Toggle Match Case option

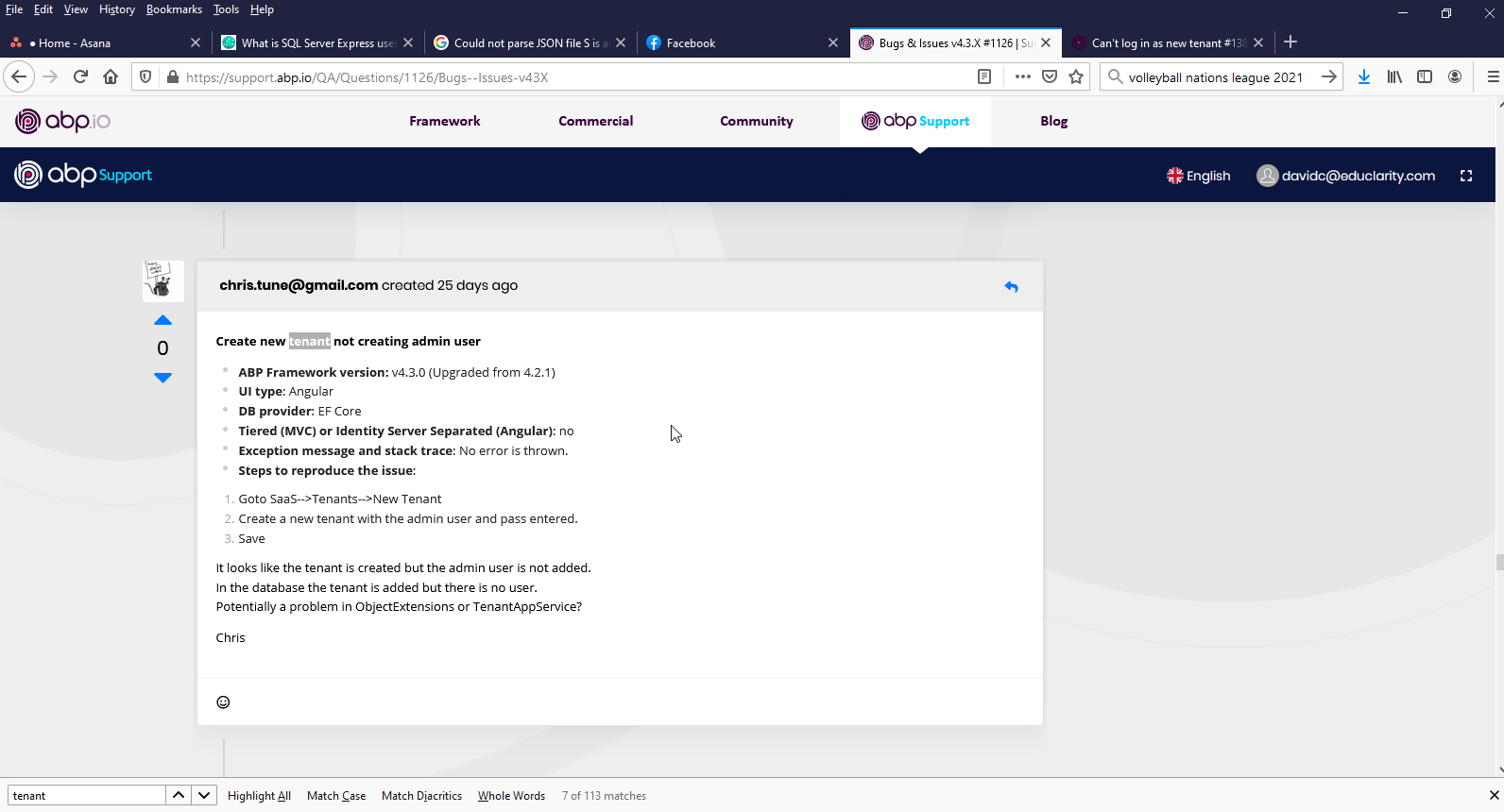[x=336, y=796]
